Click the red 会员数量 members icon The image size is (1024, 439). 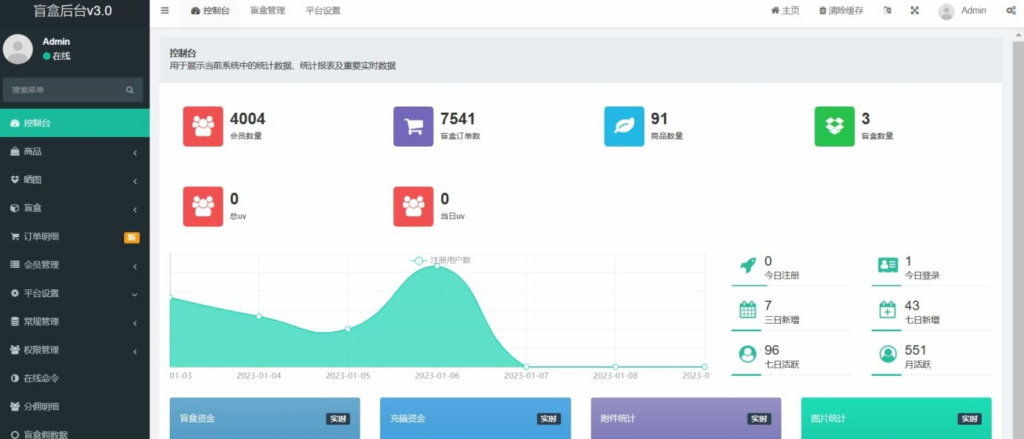(x=203, y=126)
